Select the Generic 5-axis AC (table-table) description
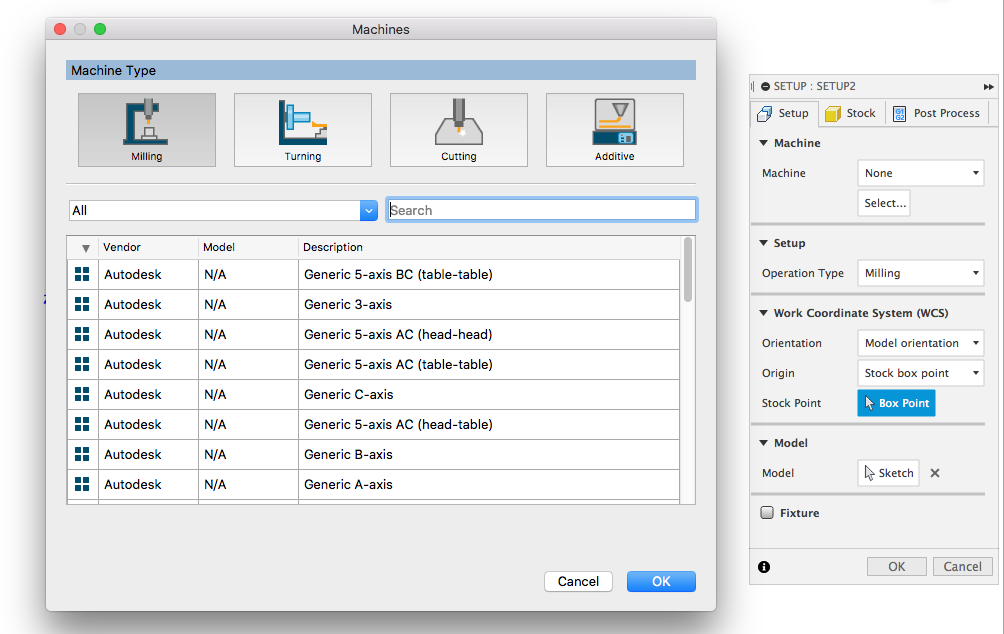The height and width of the screenshot is (634, 1004). point(398,364)
